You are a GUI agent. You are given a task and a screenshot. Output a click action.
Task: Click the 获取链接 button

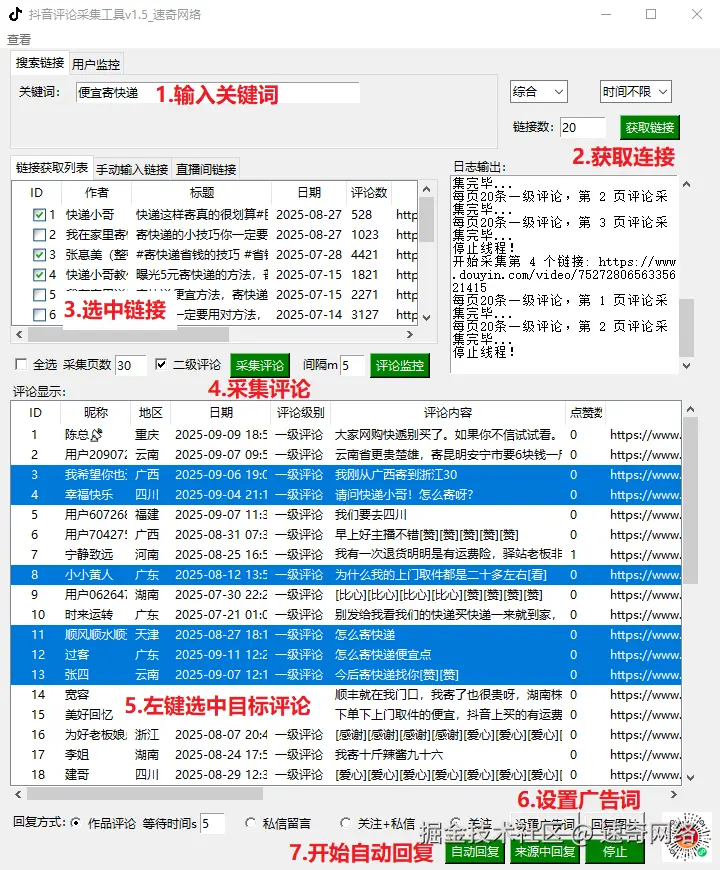[x=650, y=128]
